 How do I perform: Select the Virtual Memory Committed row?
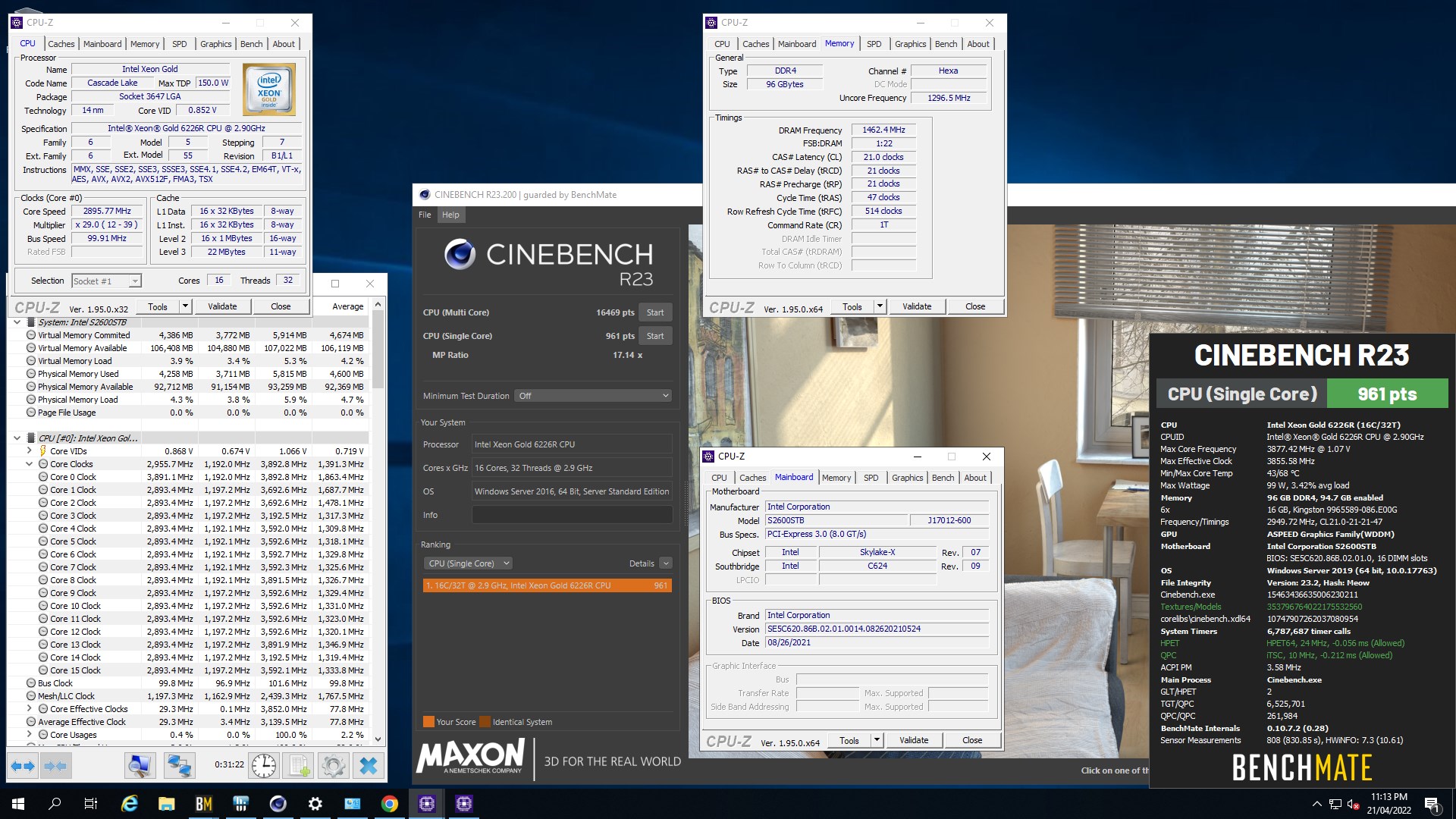pyautogui.click(x=188, y=335)
